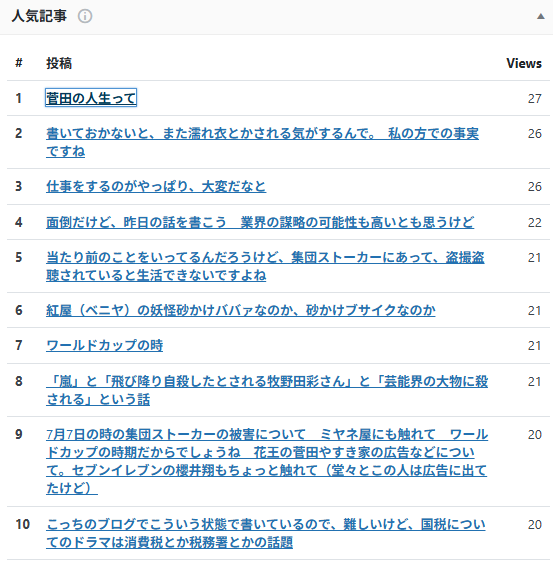Click the info icon beside 人気記事
Screen dimensions: 553x576
(85, 16)
